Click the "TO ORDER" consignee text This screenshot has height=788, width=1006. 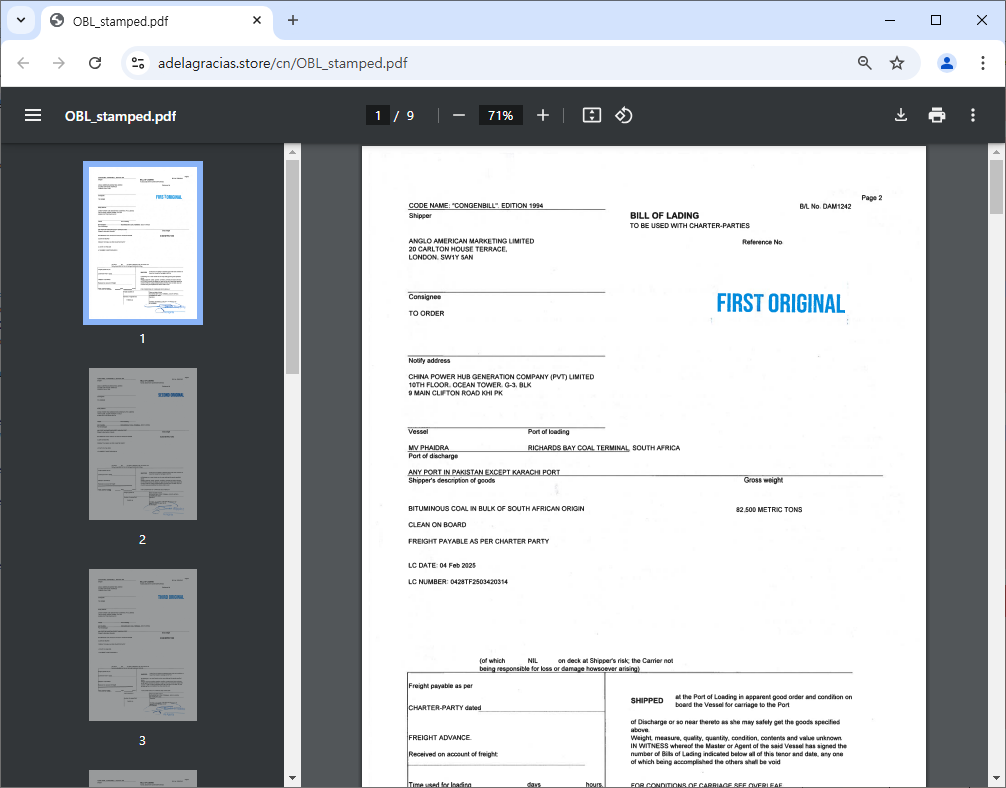426,314
